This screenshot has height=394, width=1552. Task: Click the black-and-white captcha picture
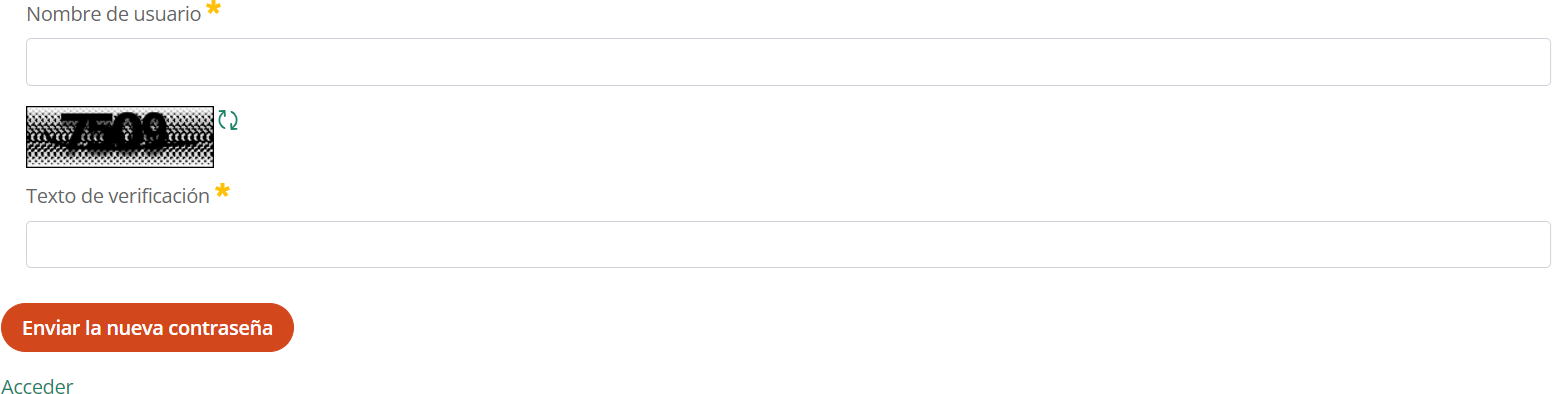pyautogui.click(x=120, y=136)
